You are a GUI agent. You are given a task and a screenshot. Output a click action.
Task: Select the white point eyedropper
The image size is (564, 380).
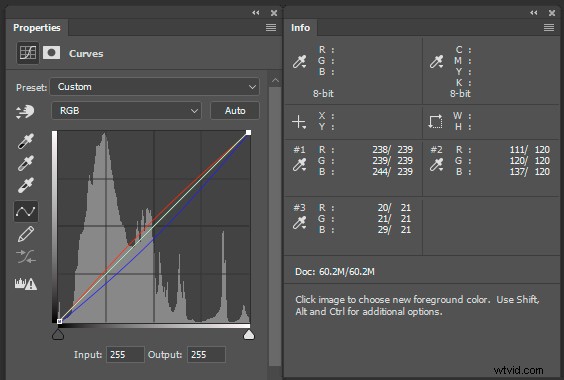[26, 185]
